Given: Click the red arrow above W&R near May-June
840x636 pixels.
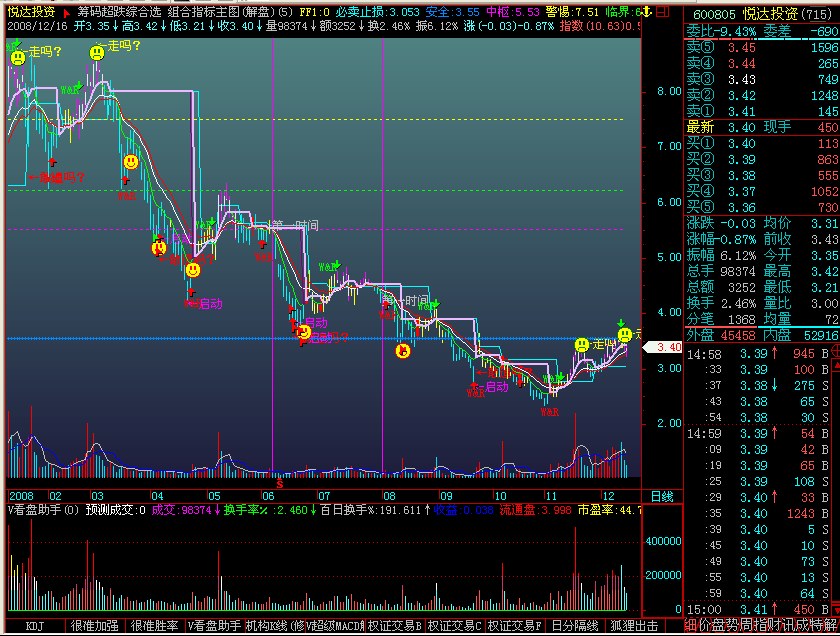Looking at the screenshot, I should [262, 244].
